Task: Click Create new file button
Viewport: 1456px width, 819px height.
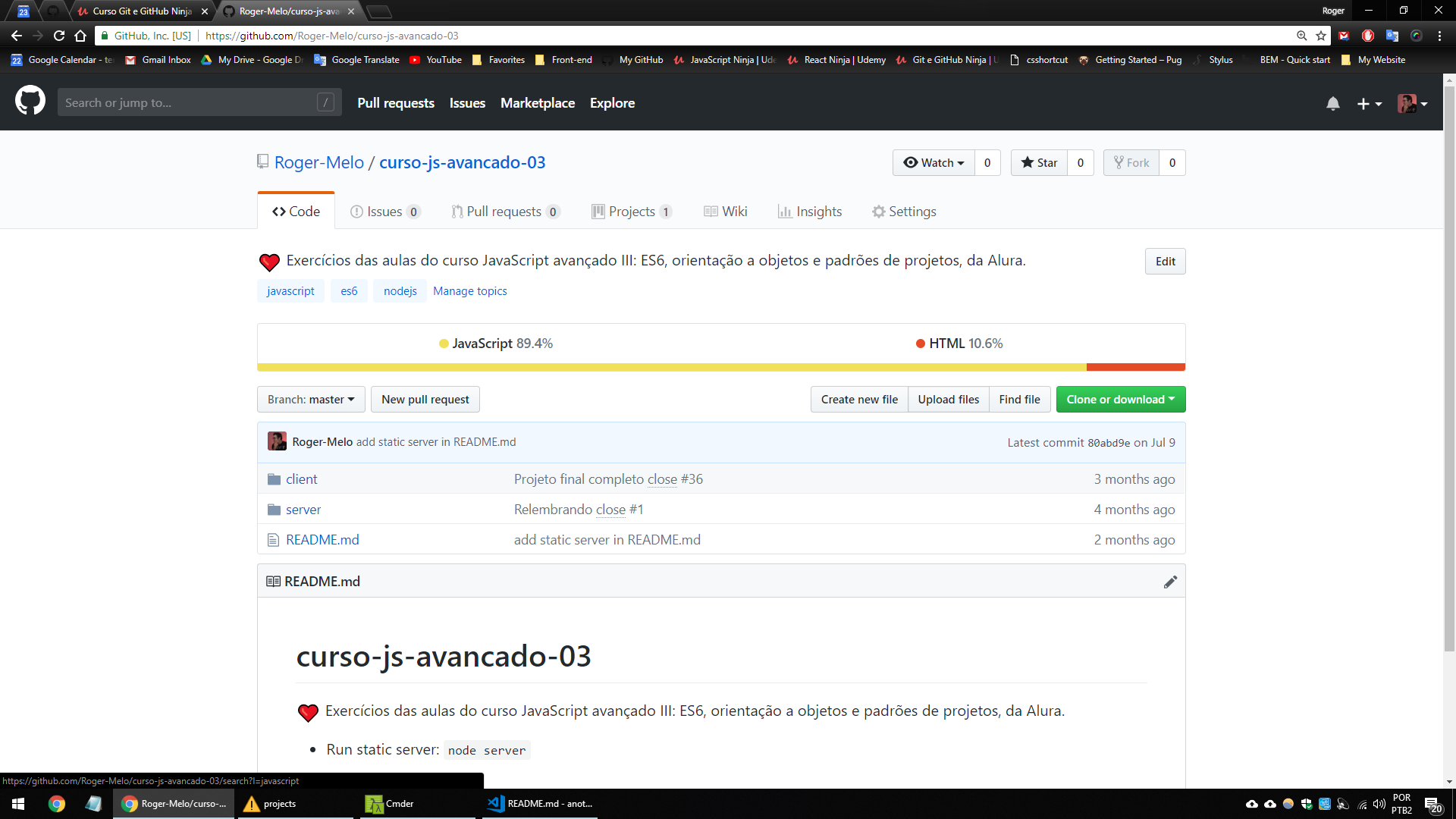Action: tap(859, 400)
